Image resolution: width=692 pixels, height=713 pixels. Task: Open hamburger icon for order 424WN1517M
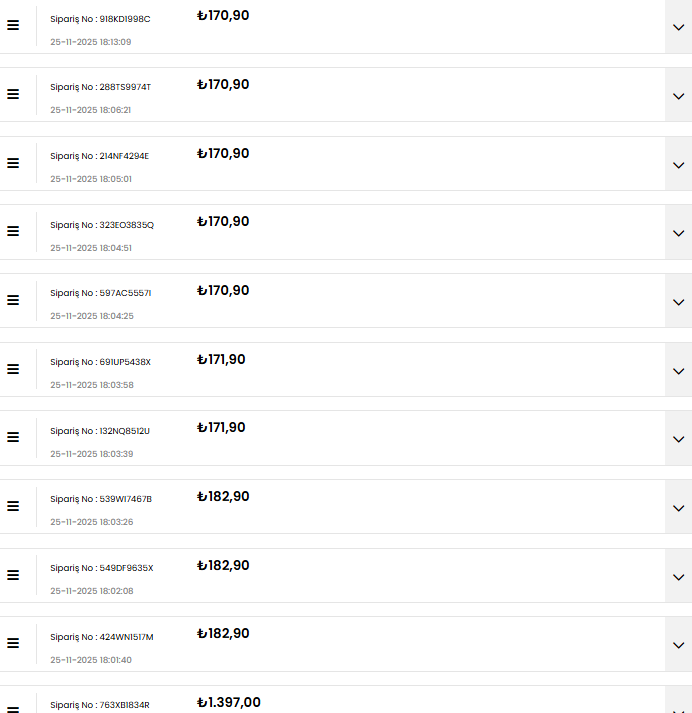[x=13, y=643]
